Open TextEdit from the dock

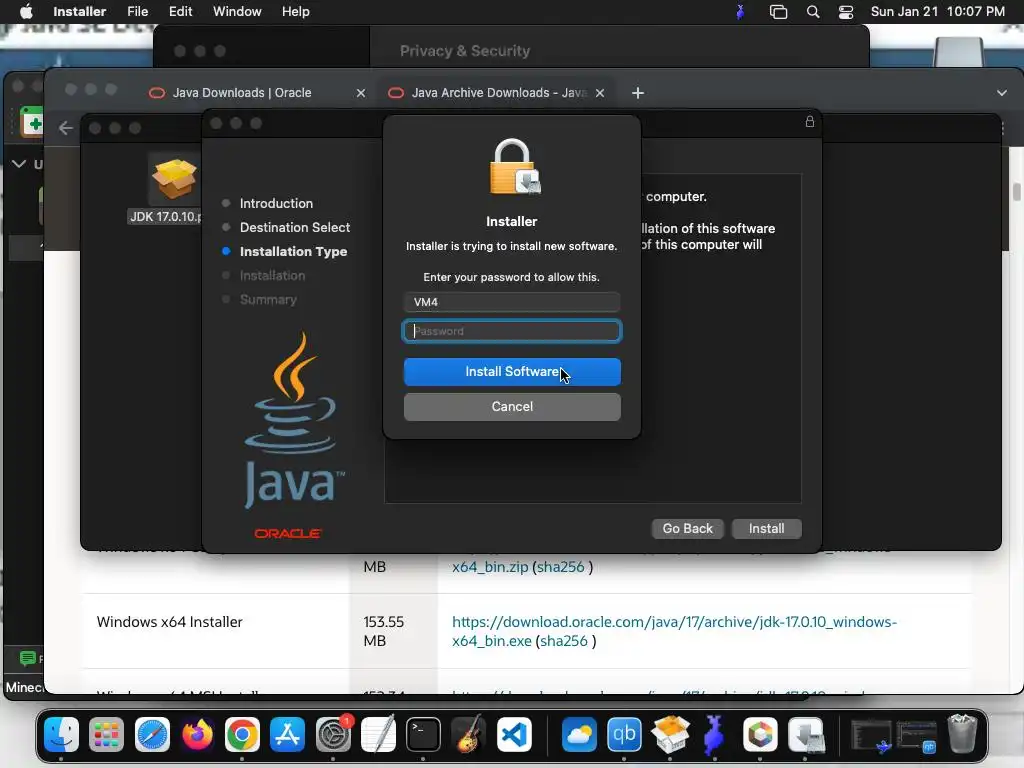(378, 735)
